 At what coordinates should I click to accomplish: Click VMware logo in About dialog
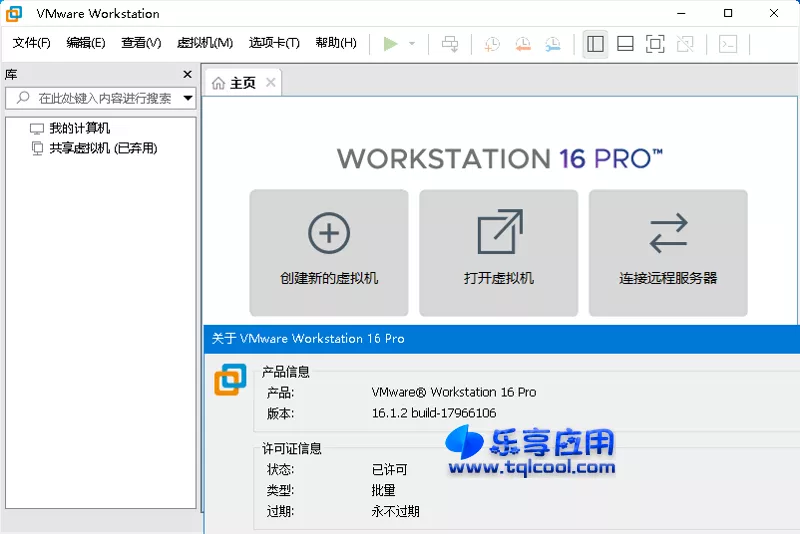[x=230, y=379]
